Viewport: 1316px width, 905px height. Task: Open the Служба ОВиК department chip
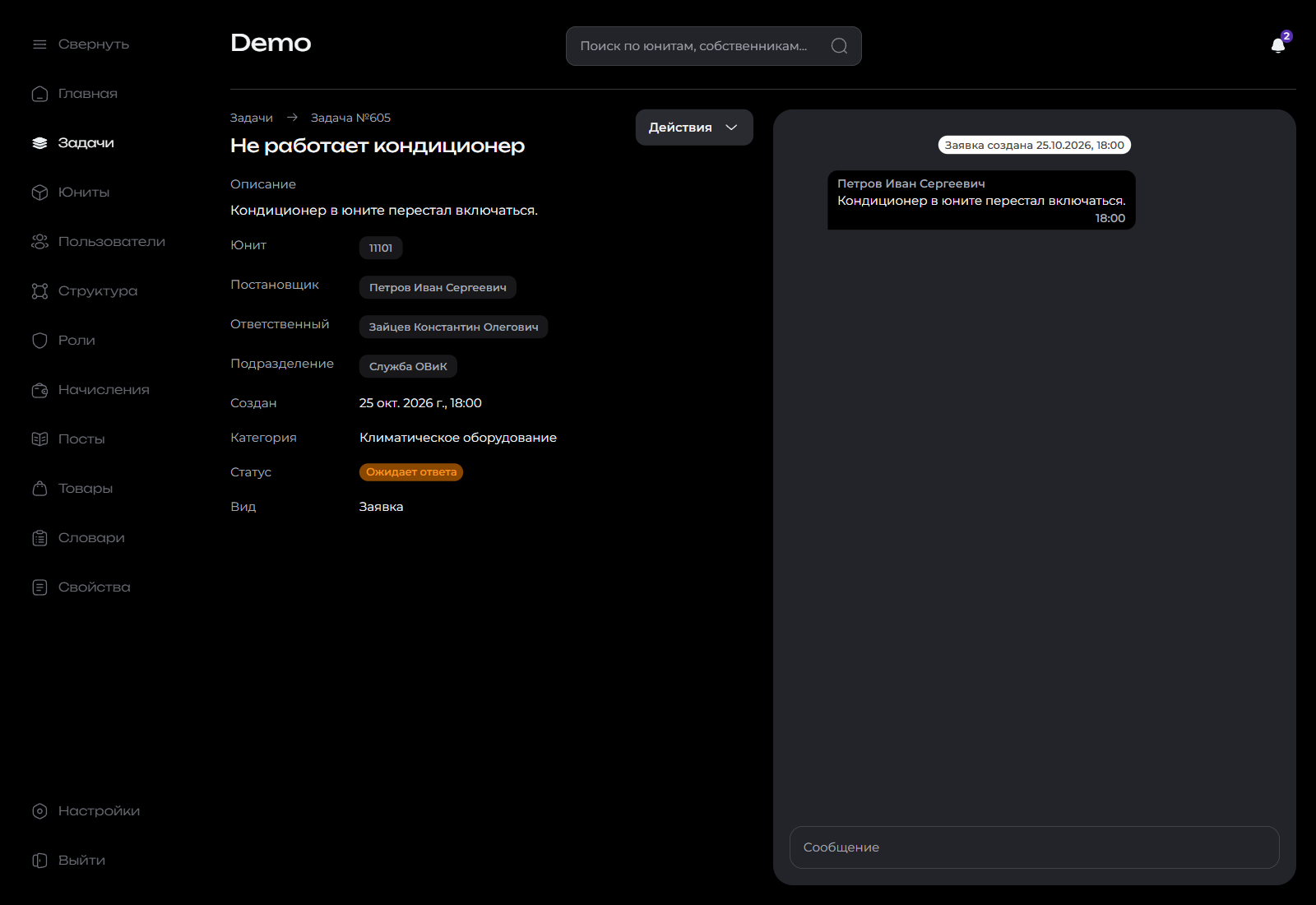pyautogui.click(x=408, y=366)
